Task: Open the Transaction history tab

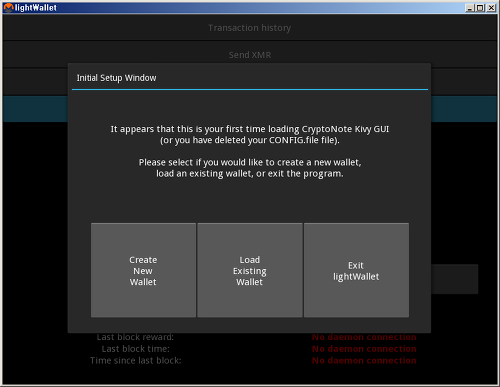Action: point(250,28)
